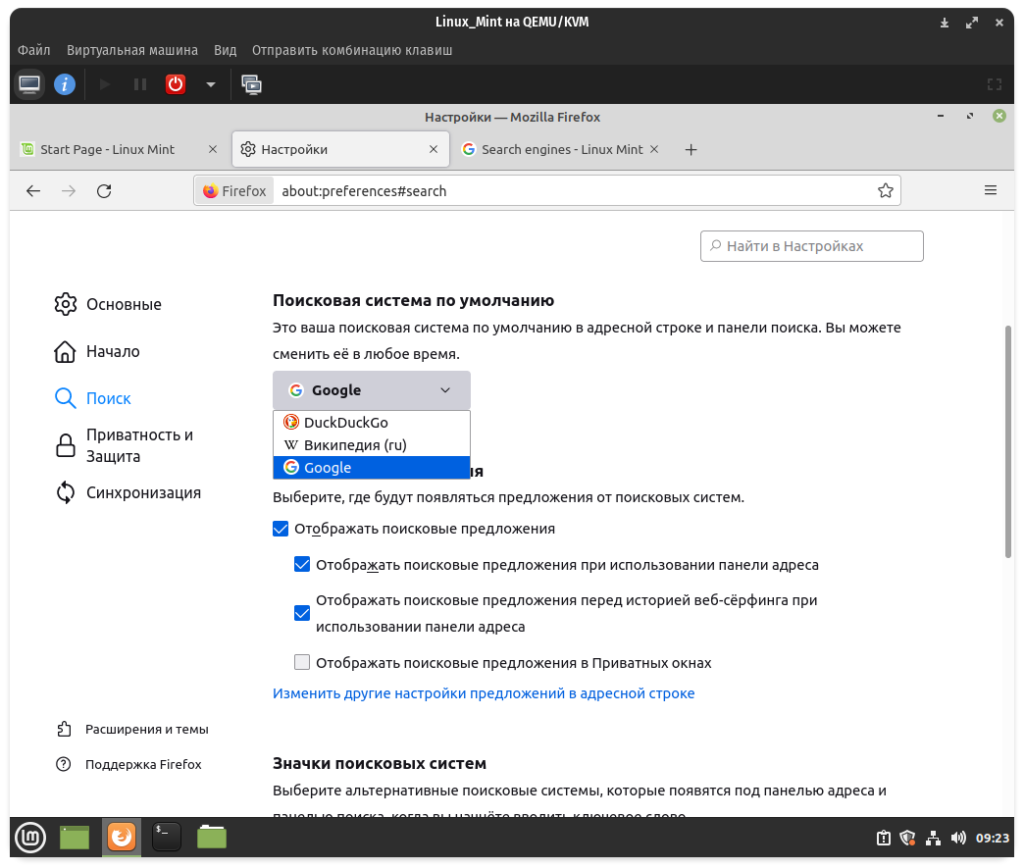Click the QEMU window download-arrow title icon
The width and height of the screenshot is (1024, 868).
[x=944, y=23]
